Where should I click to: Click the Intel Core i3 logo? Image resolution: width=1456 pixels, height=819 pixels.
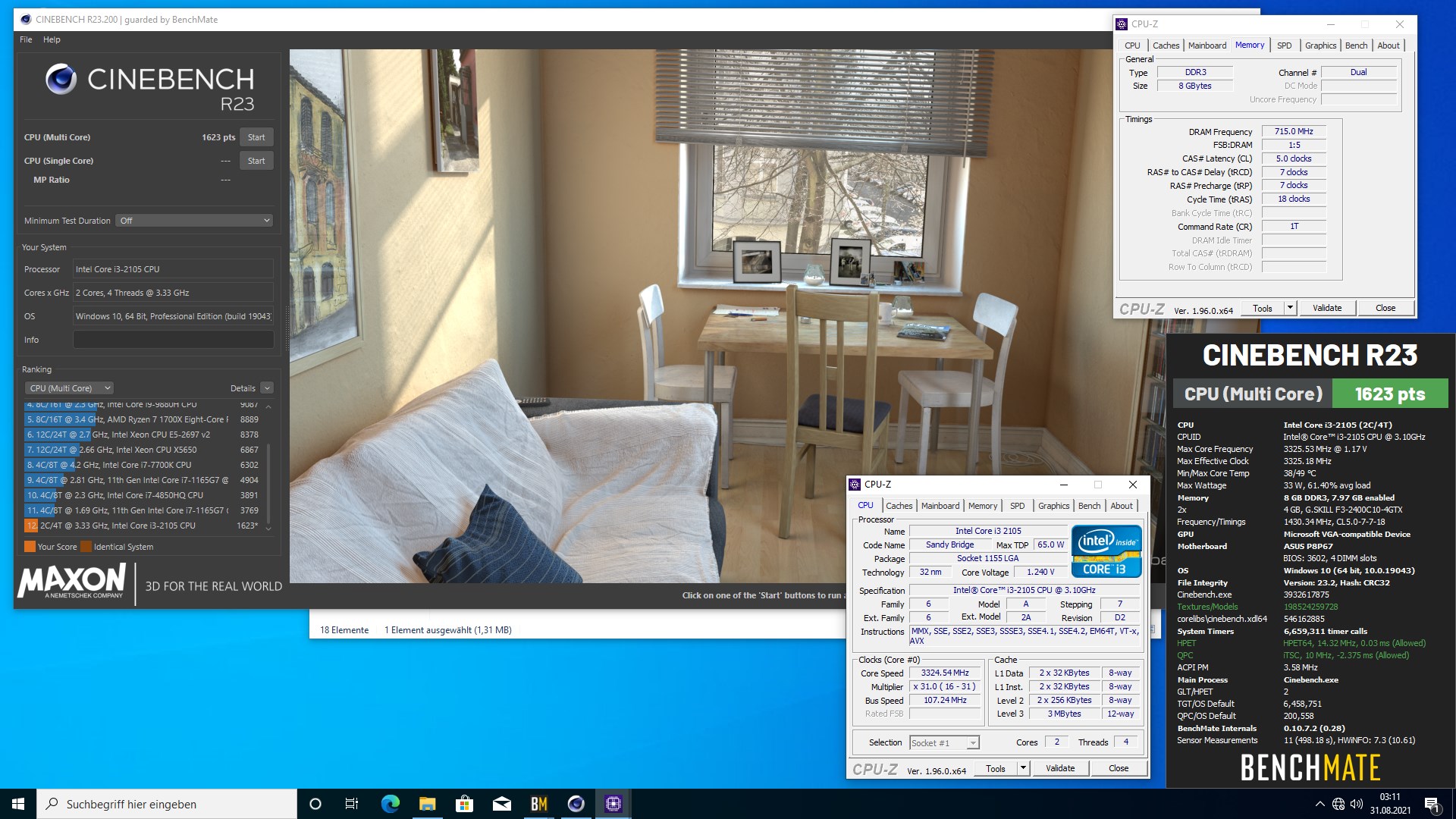[x=1106, y=551]
